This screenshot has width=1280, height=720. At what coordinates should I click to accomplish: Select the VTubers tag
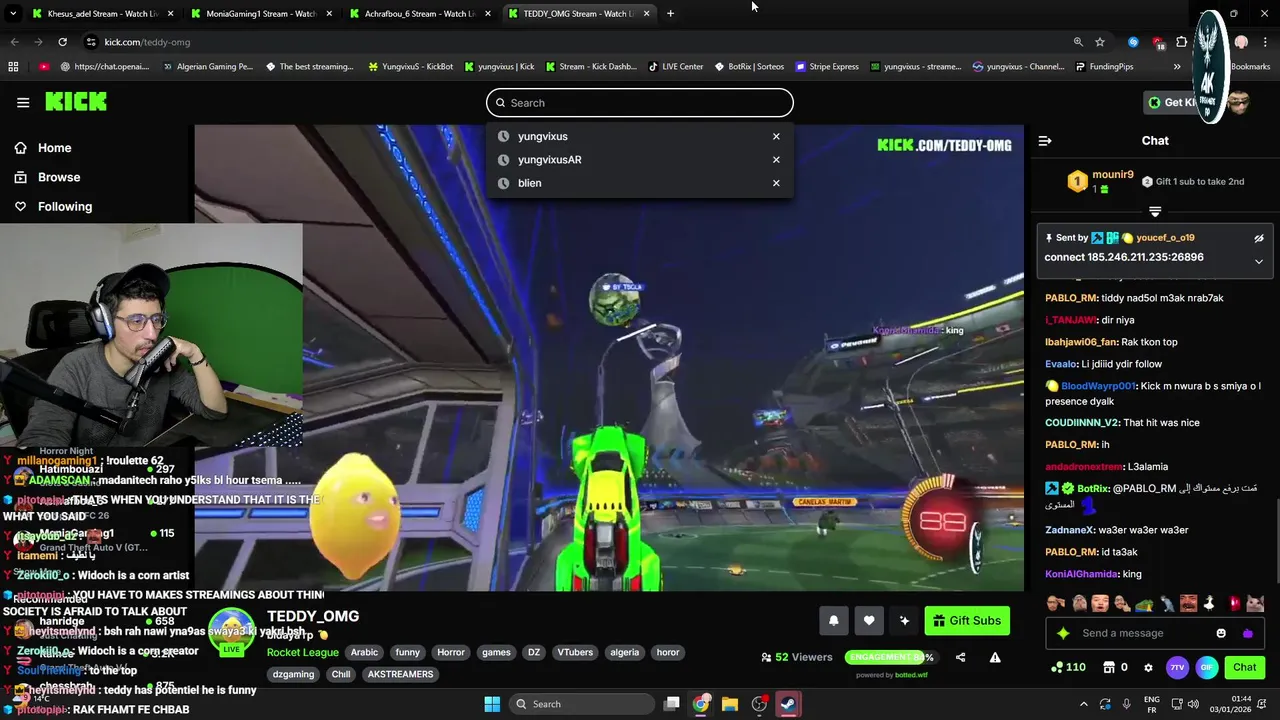click(x=575, y=652)
